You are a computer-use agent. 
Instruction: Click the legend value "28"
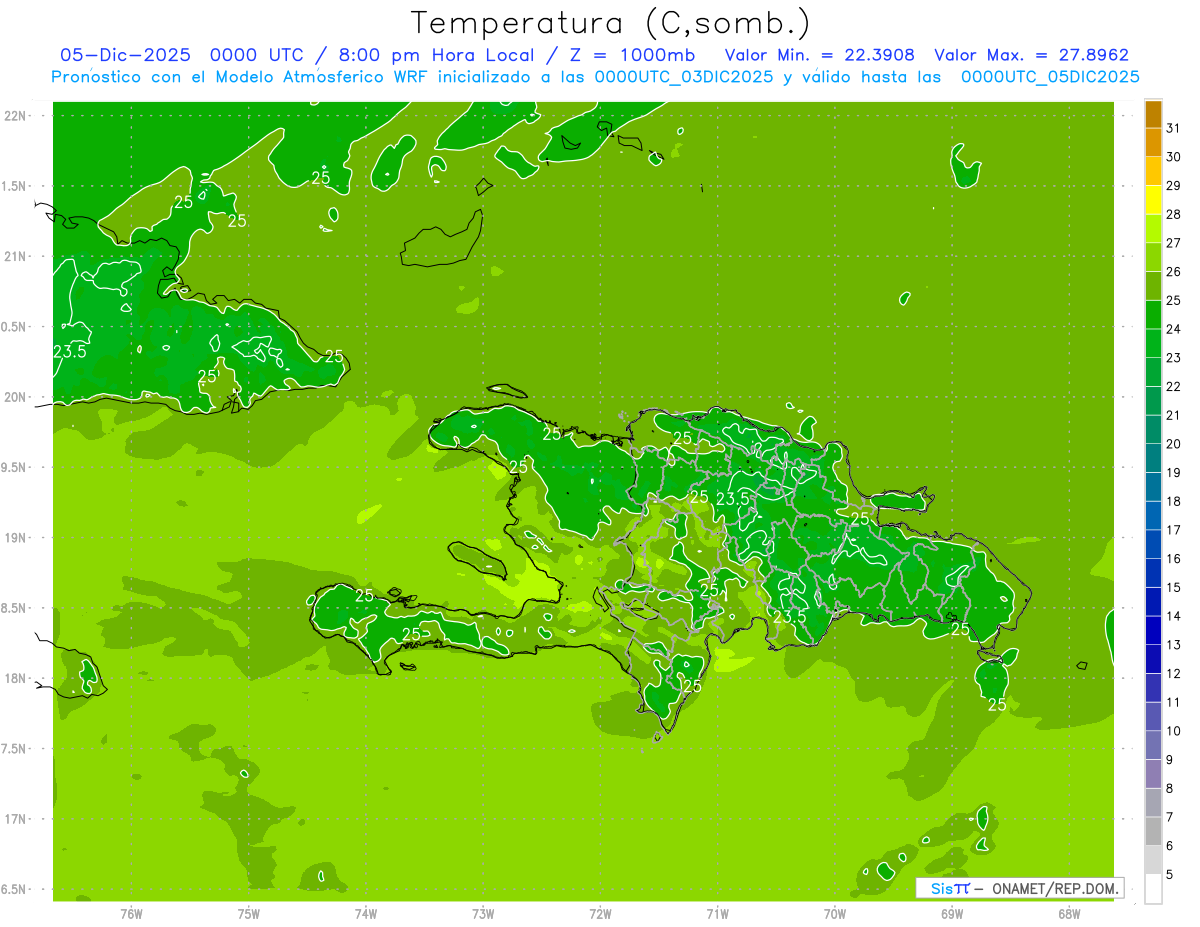1174,214
